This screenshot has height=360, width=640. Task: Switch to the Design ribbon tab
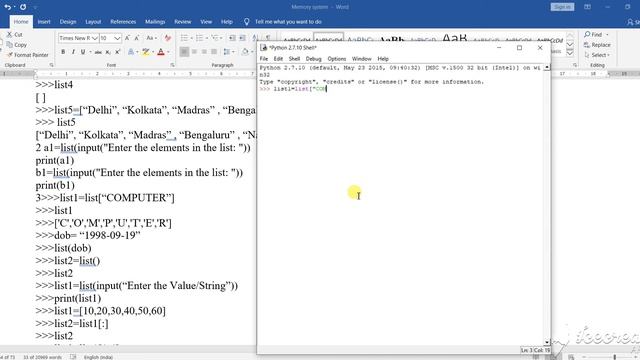(x=68, y=22)
